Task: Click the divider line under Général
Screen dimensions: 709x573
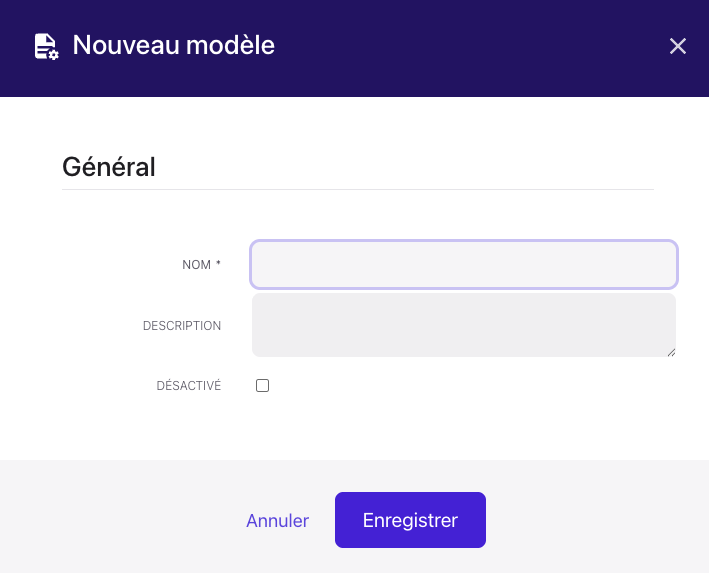Action: [x=358, y=189]
